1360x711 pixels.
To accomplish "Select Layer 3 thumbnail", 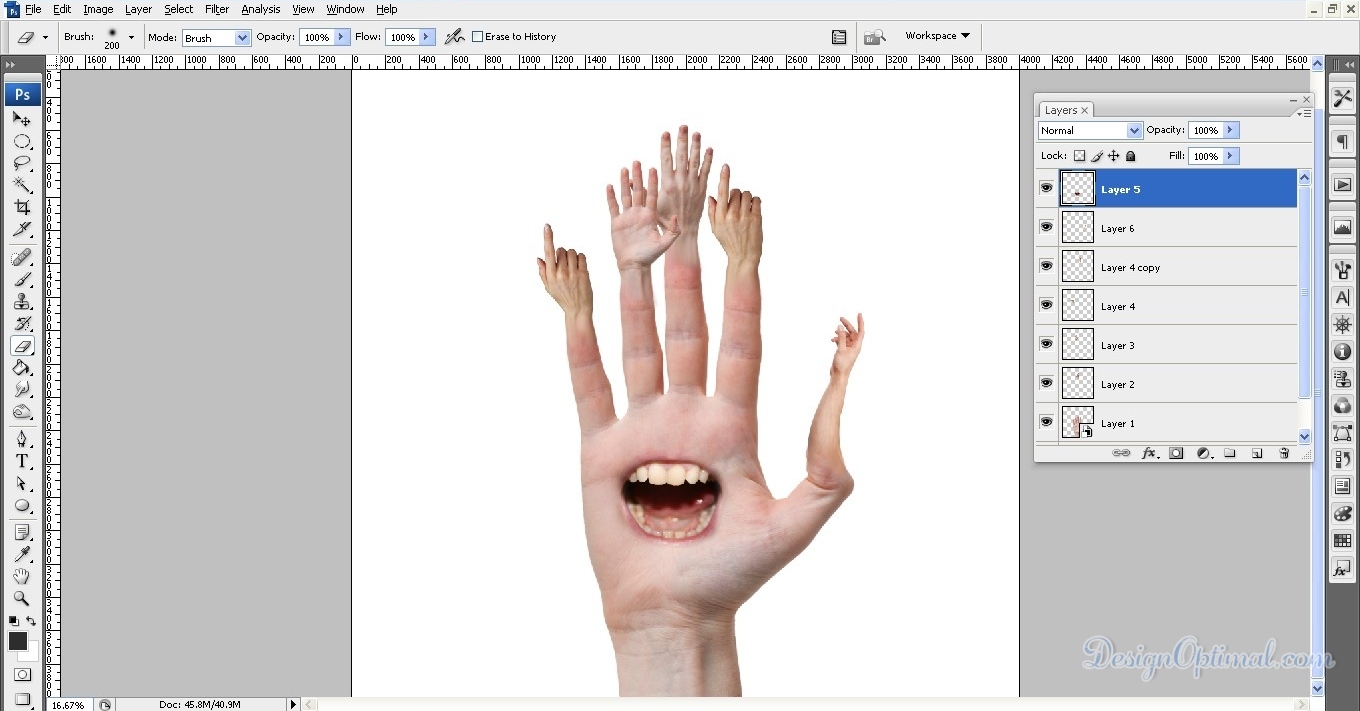I will pos(1077,344).
